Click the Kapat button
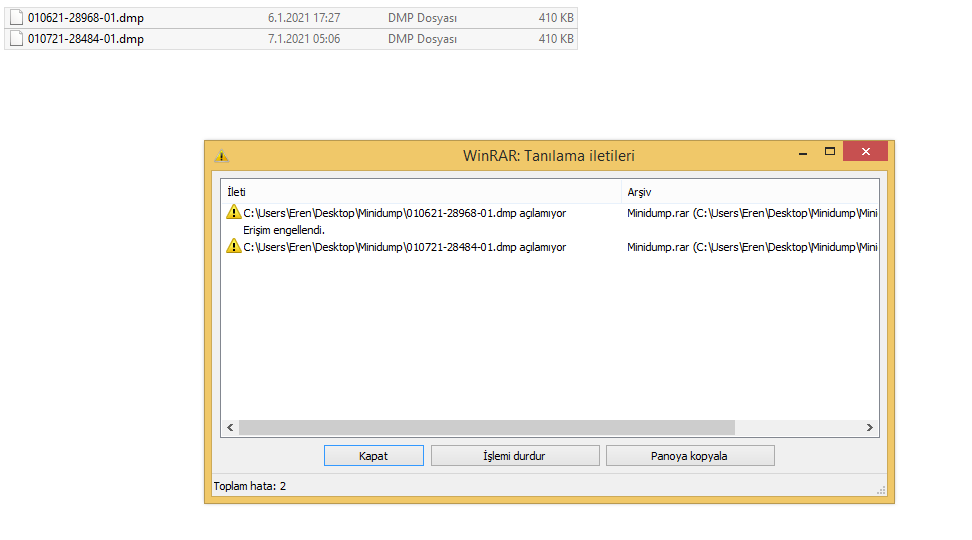The width and height of the screenshot is (972, 540). coord(374,456)
